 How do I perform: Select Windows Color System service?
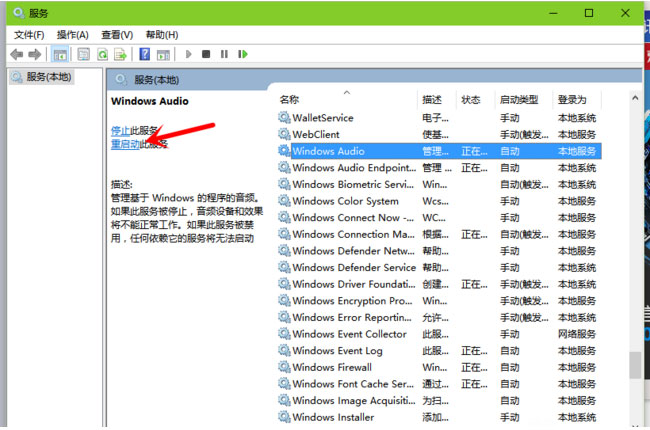pyautogui.click(x=439, y=201)
